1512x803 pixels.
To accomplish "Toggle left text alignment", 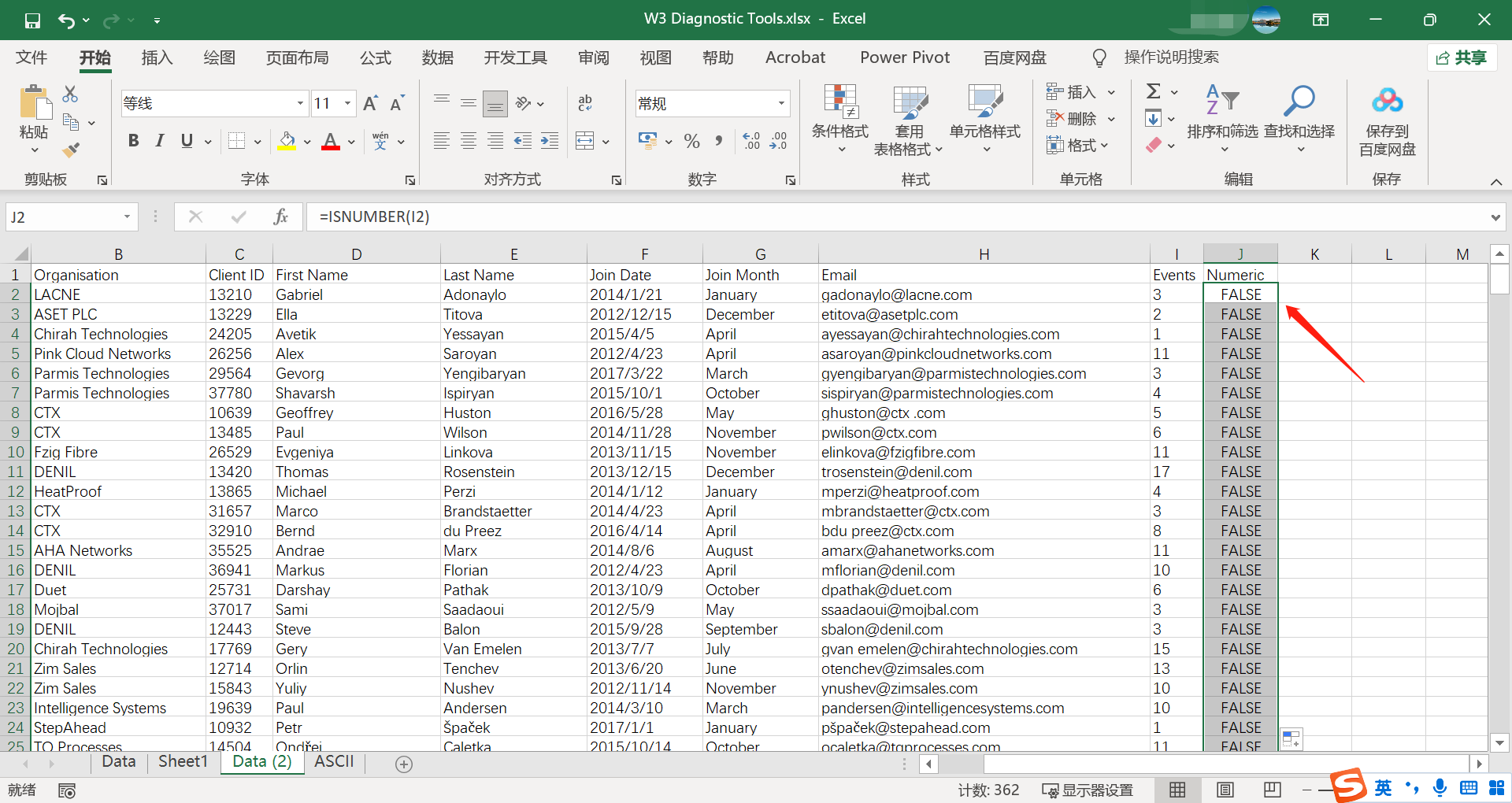I will coord(442,141).
